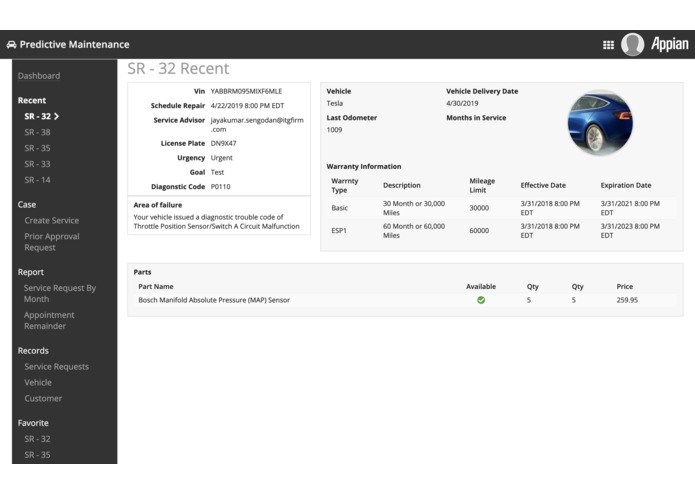Open Service Requests records
695x494 pixels.
coord(57,367)
